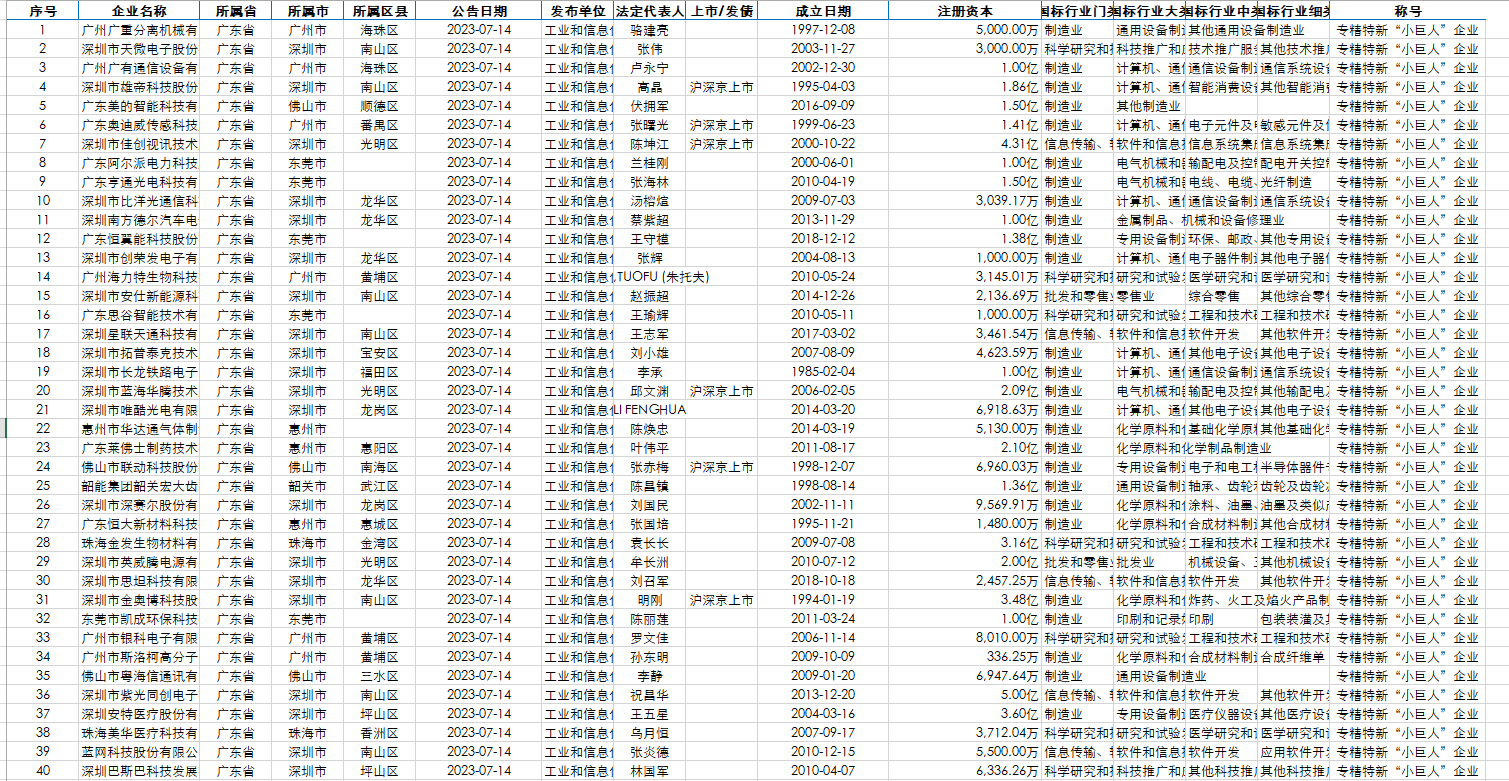
Task: Select company cell 东莞市凯成环保科技
Action: pos(139,619)
